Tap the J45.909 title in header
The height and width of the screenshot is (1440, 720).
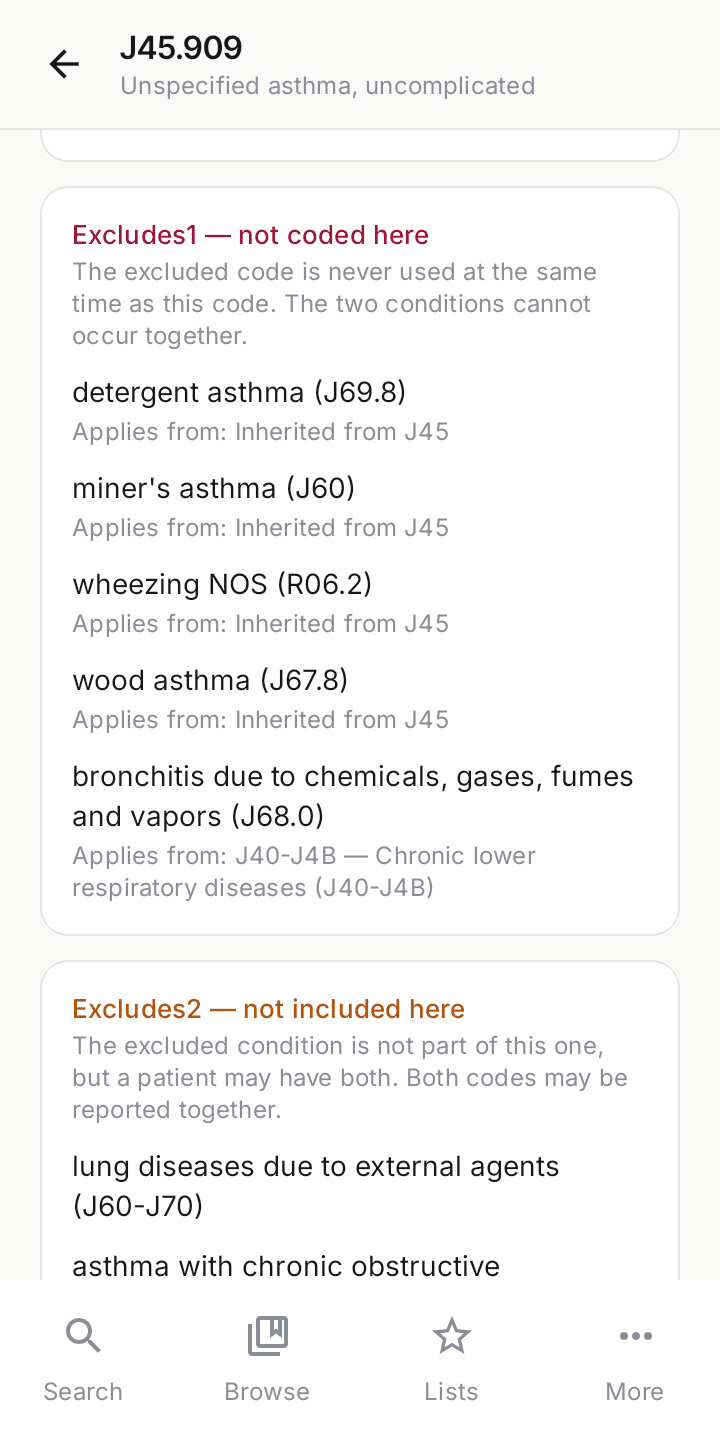181,48
